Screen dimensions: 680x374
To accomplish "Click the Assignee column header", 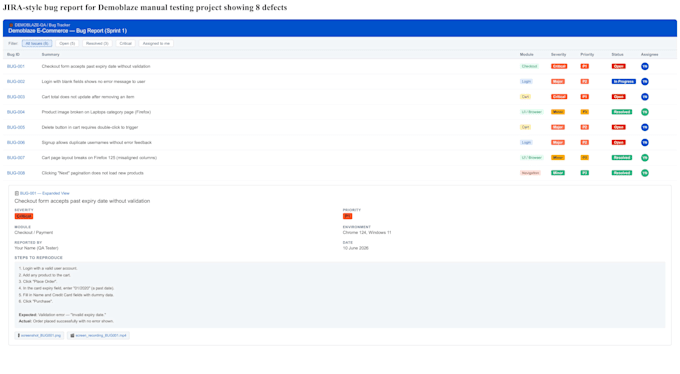I will [x=650, y=55].
